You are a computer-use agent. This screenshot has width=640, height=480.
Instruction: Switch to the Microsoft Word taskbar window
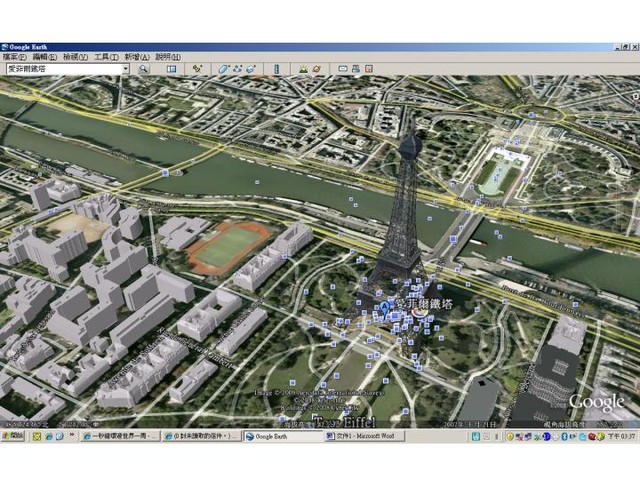pyautogui.click(x=365, y=436)
